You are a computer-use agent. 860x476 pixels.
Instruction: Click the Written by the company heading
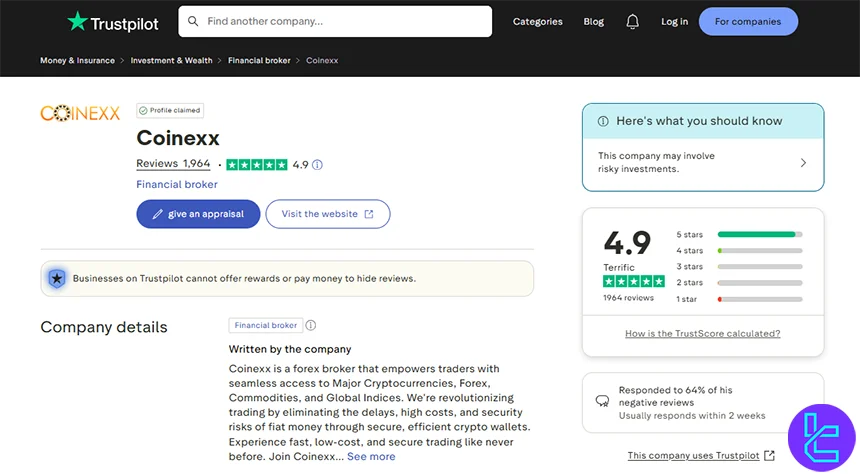[x=290, y=349]
